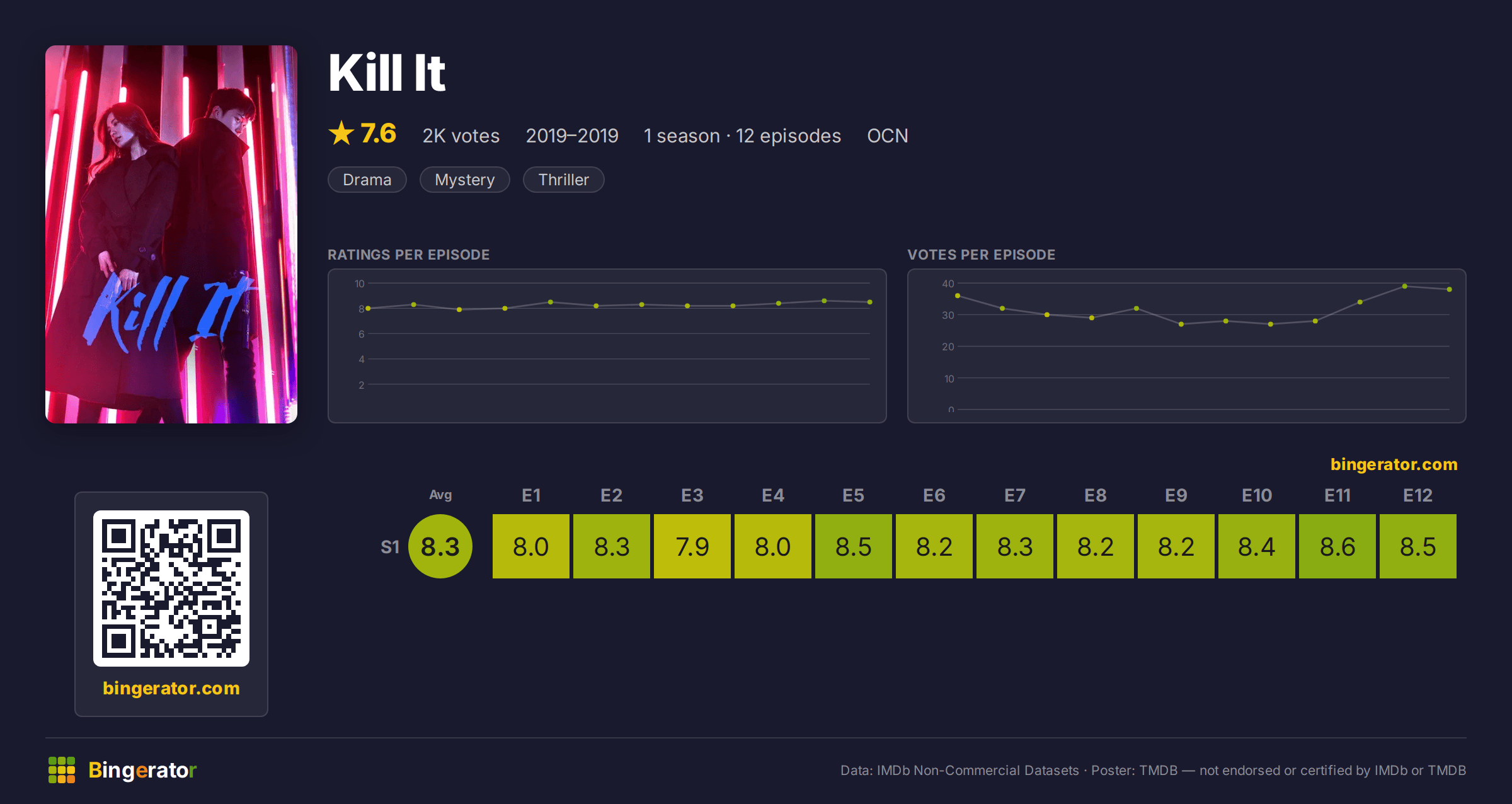This screenshot has width=1512, height=804.
Task: Click the last point in ratings chart
Action: (x=870, y=302)
